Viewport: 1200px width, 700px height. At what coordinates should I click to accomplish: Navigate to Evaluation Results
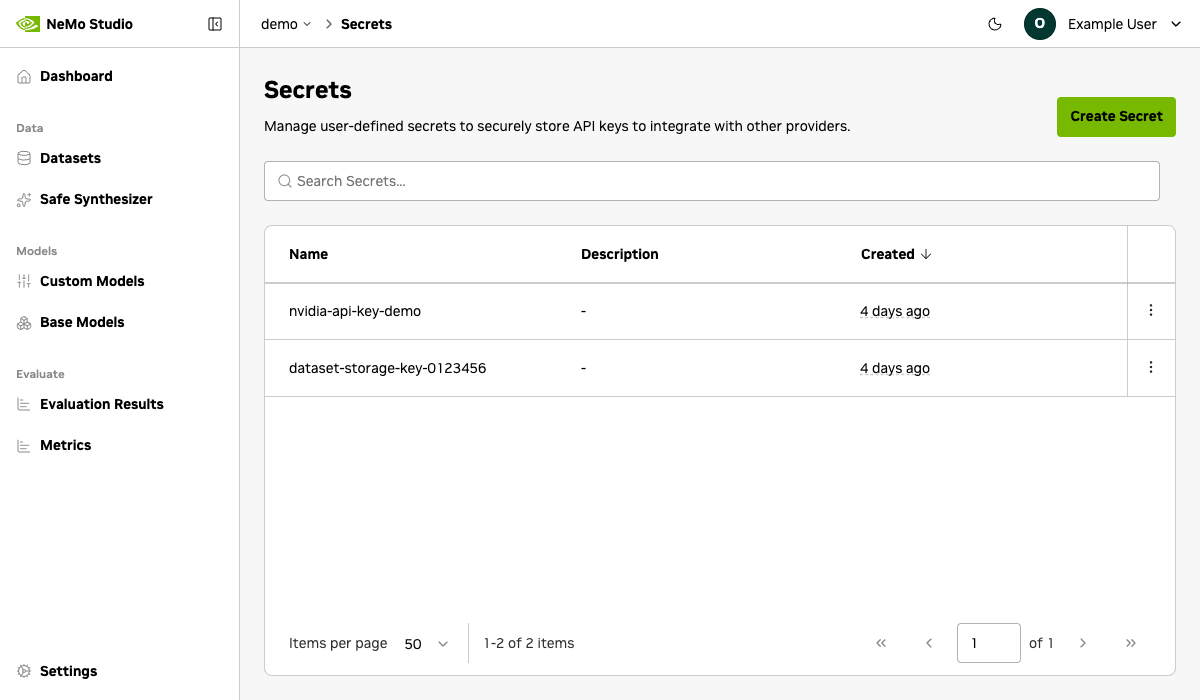click(x=101, y=404)
